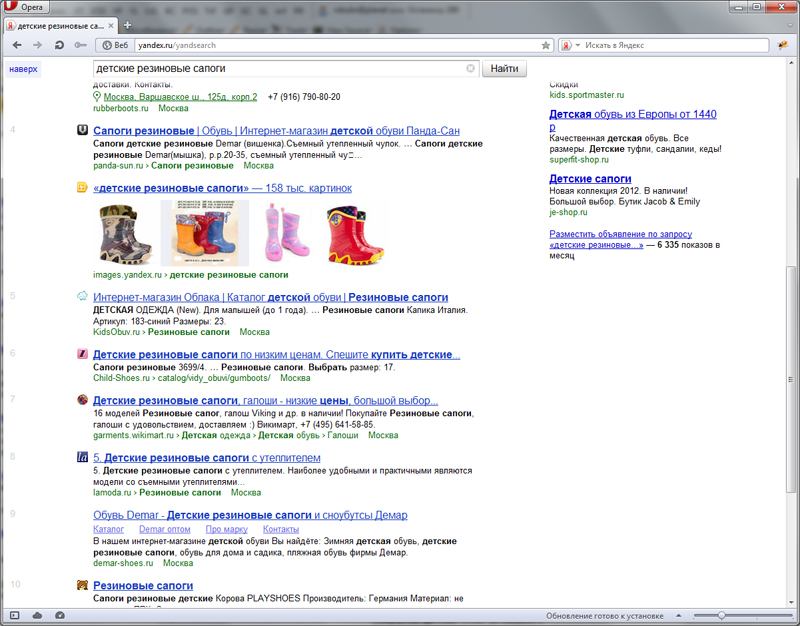Open the Opera main menu button
Screen dimensions: 800x626
tap(26, 7)
